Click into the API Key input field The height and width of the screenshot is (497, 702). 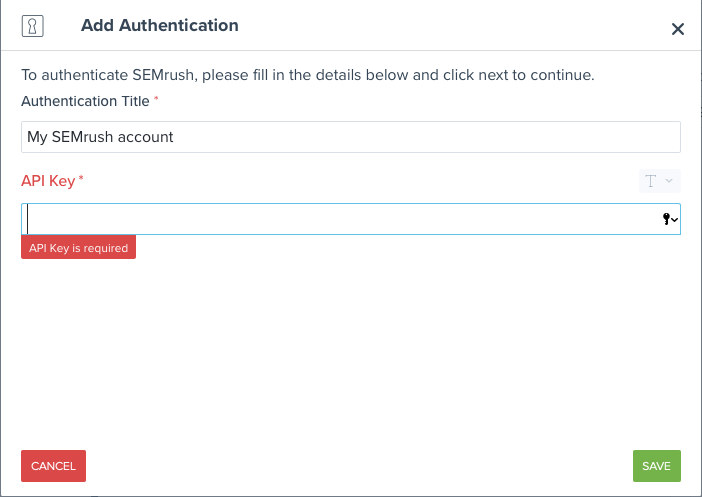click(340, 219)
